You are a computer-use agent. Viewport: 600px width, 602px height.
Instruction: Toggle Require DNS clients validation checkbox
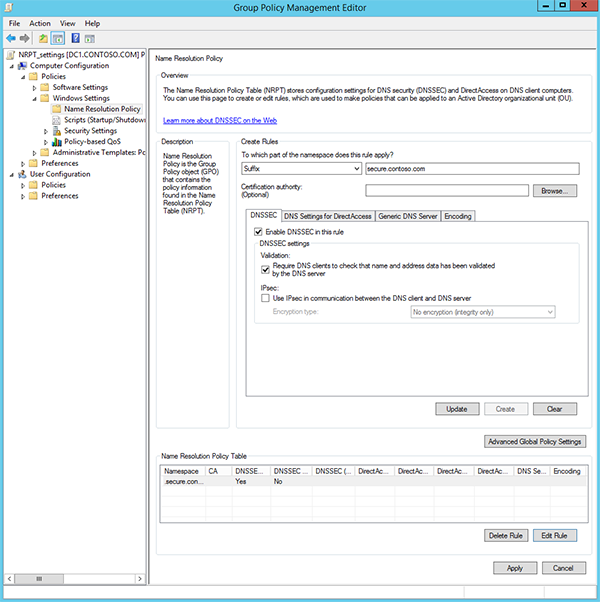265,267
